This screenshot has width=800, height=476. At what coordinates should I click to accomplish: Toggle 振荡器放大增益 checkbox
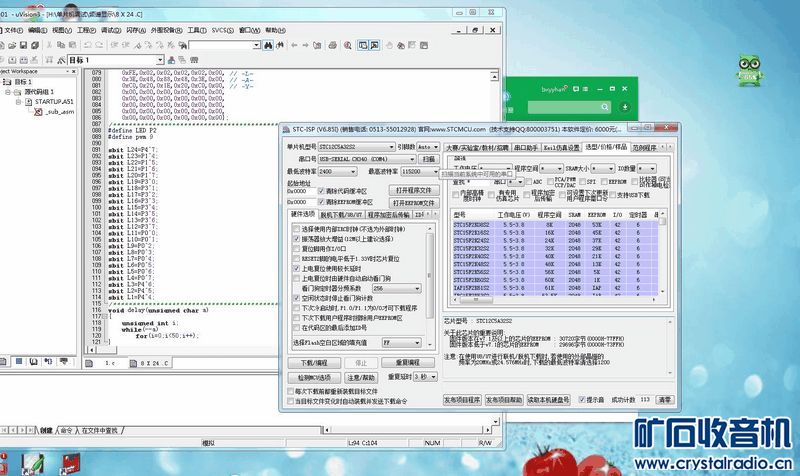tap(296, 239)
